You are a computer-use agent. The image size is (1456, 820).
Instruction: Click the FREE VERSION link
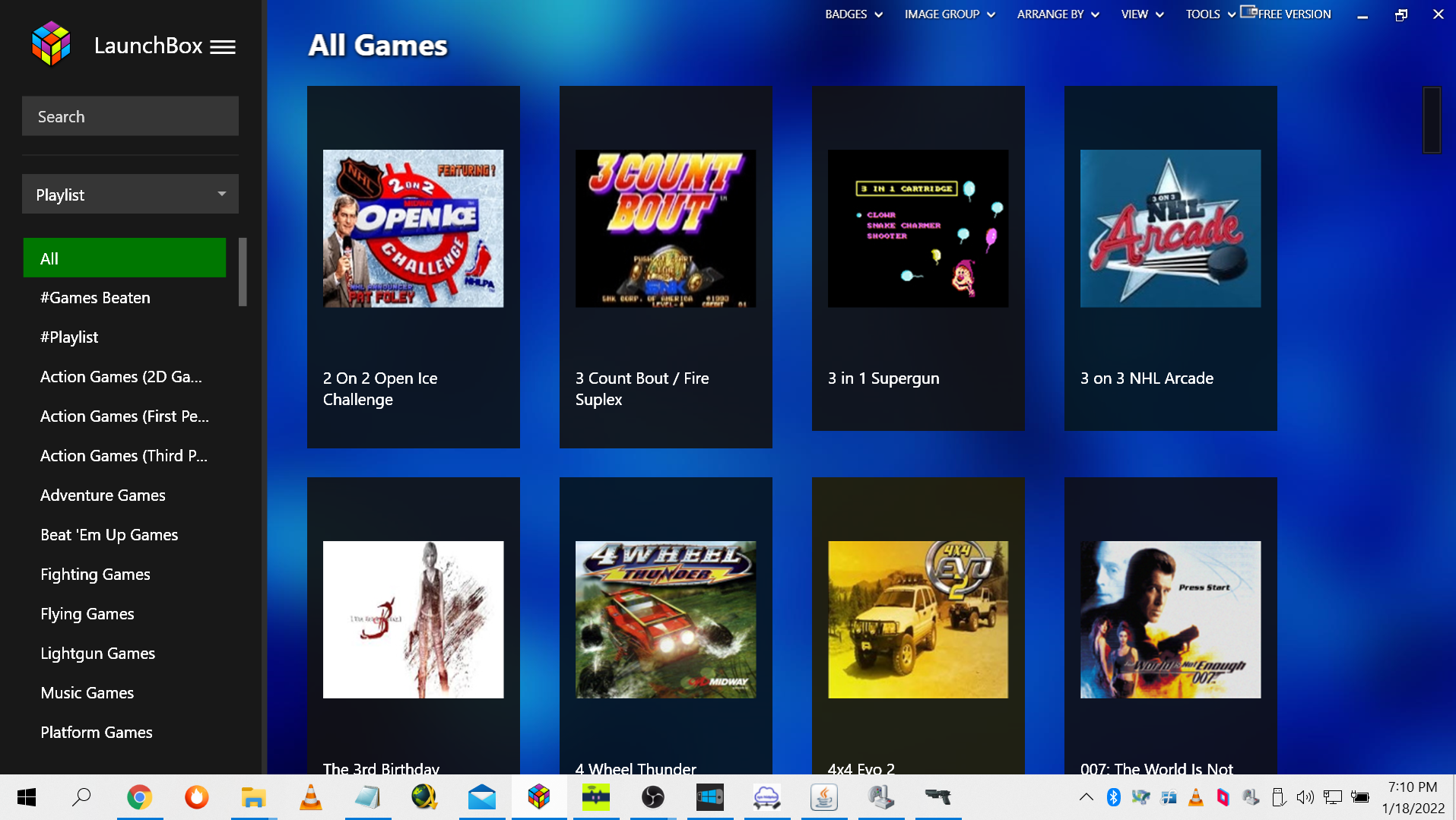[x=1294, y=14]
